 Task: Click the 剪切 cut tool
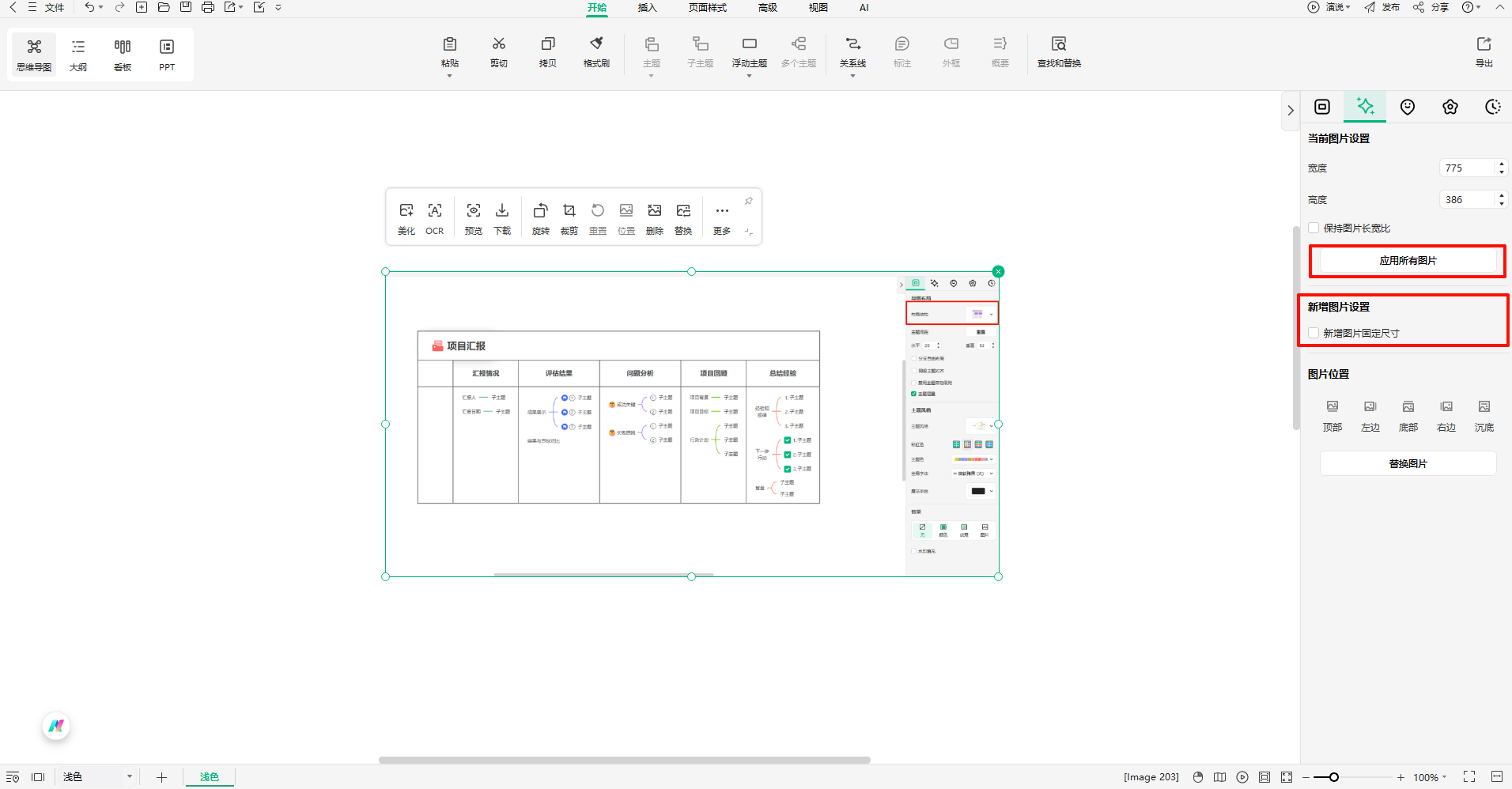point(499,52)
